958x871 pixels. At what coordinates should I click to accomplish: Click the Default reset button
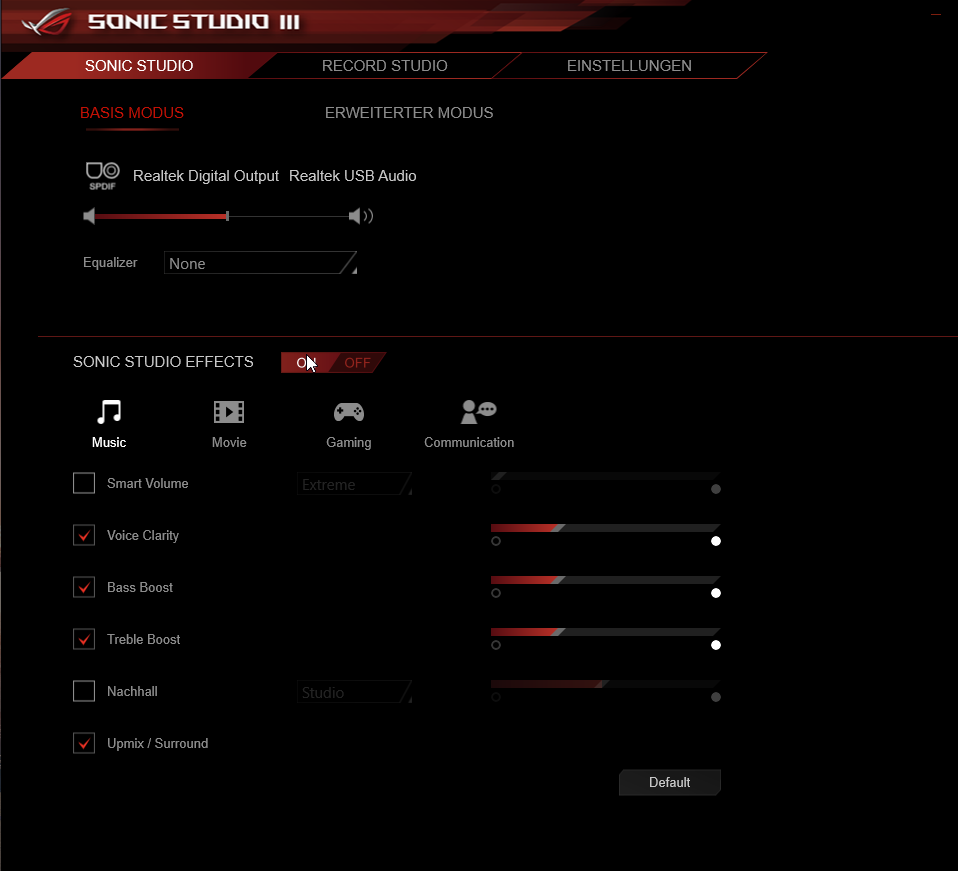point(670,782)
